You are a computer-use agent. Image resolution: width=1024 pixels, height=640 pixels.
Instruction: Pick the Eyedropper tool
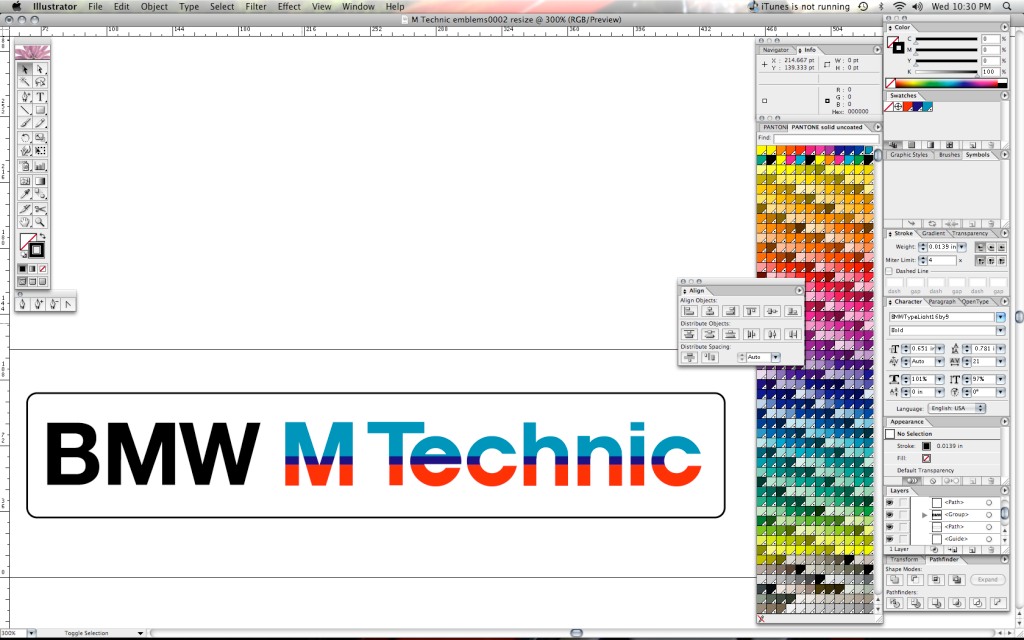pos(25,194)
